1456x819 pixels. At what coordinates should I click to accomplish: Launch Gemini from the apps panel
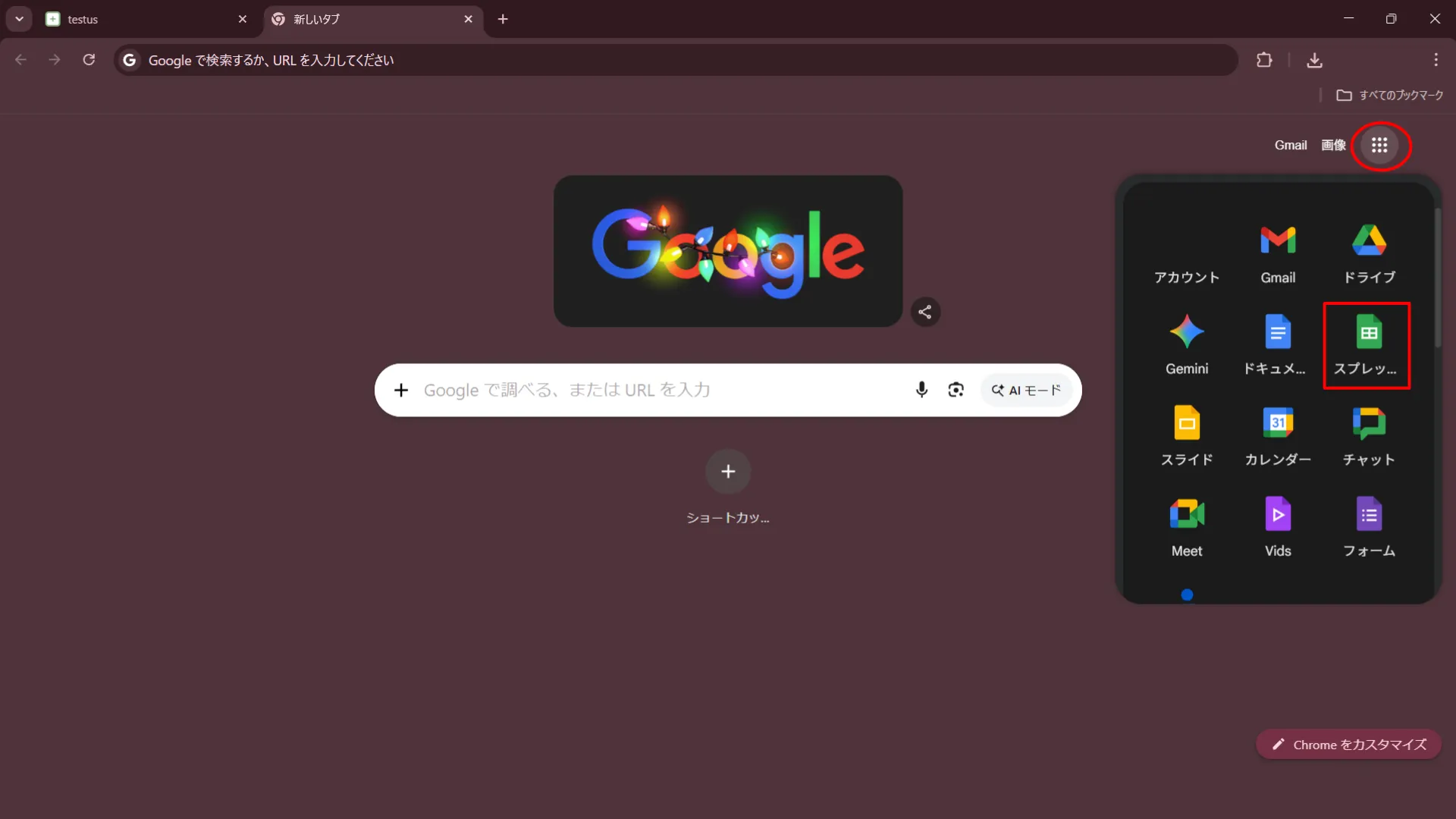[x=1187, y=346]
